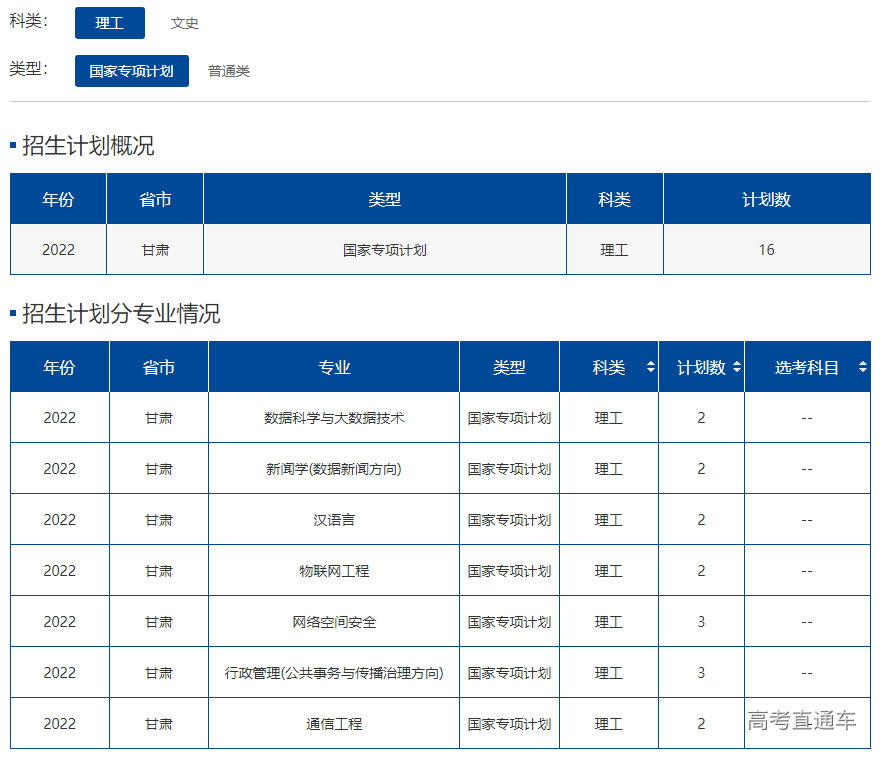Sort the table by 科类 column arrows
Viewport: 885px width, 760px height.
tap(650, 368)
